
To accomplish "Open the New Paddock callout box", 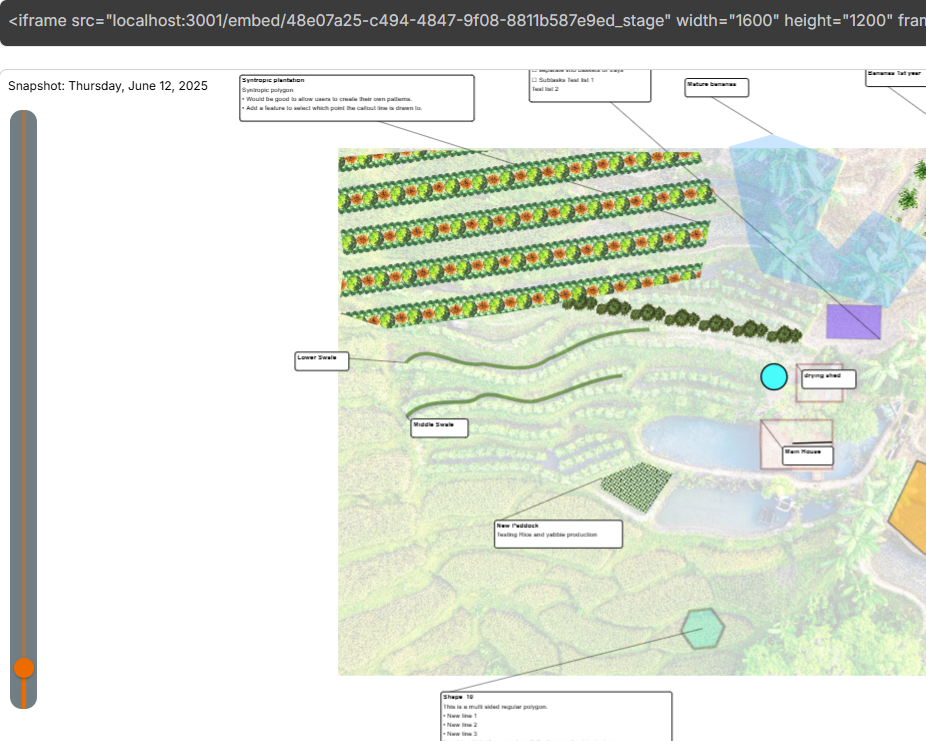I will coord(558,533).
